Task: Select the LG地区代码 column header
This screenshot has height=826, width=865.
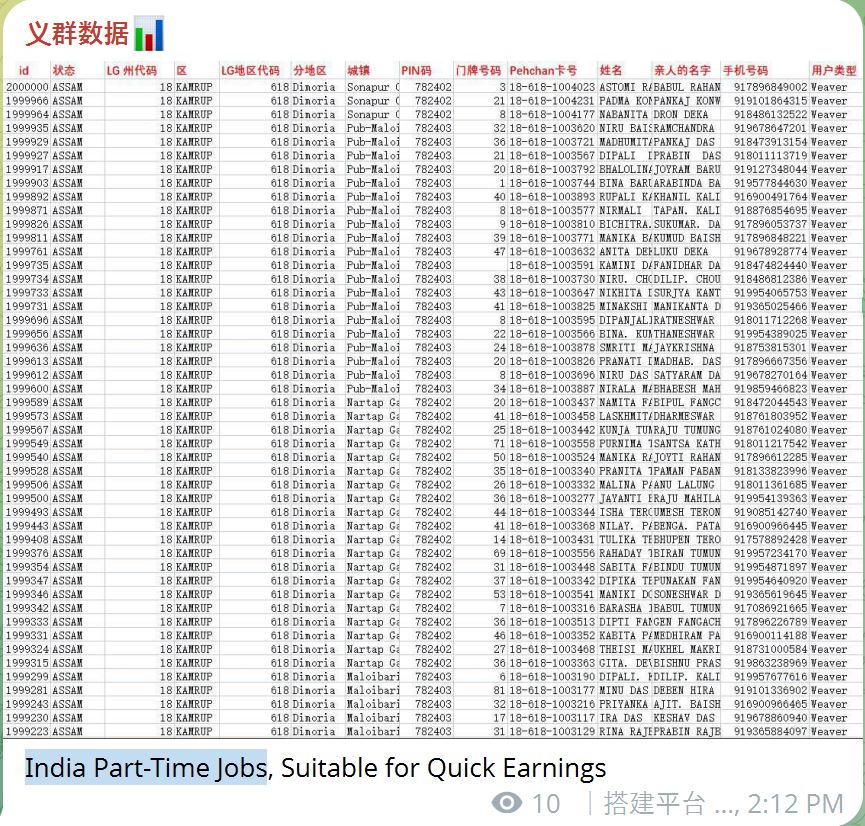Action: (x=250, y=71)
